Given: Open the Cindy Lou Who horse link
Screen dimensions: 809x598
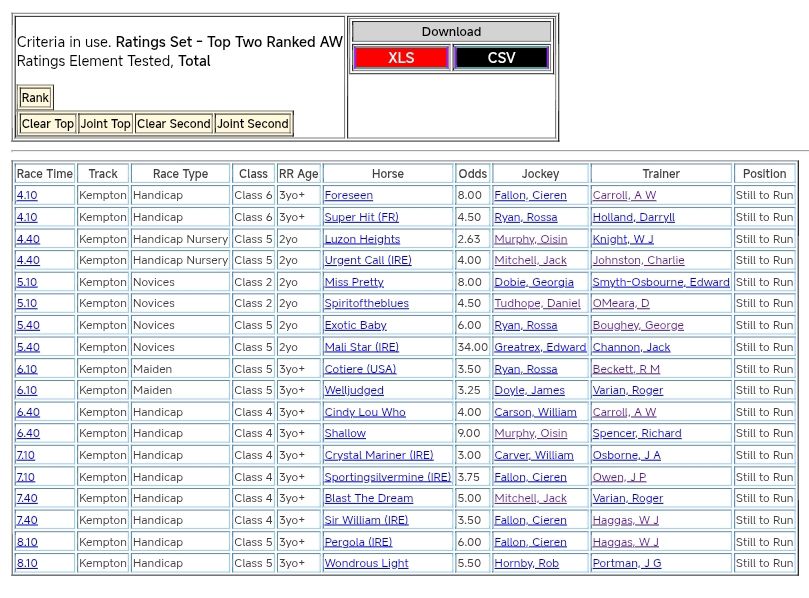Looking at the screenshot, I should click(365, 412).
